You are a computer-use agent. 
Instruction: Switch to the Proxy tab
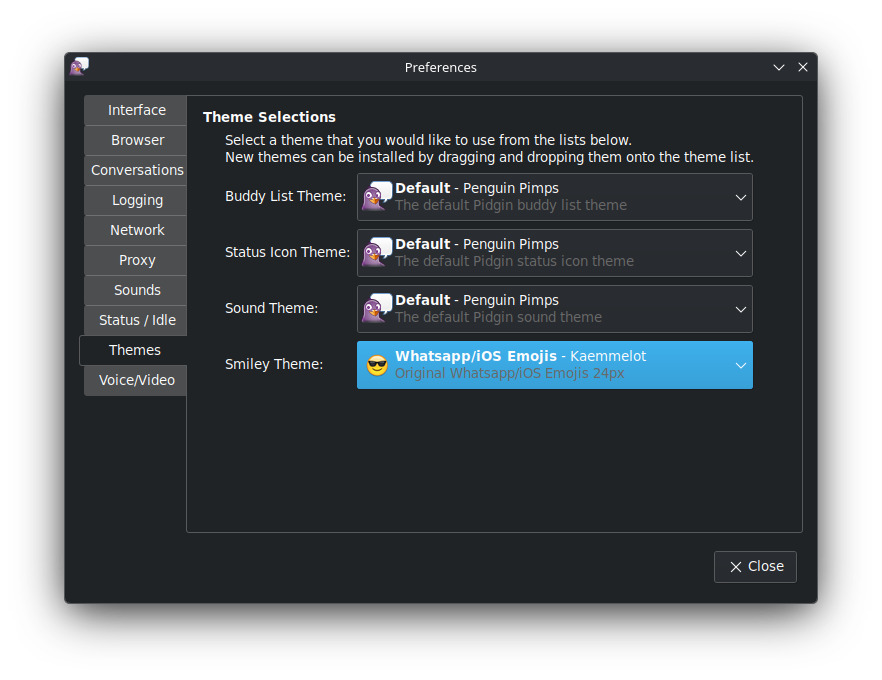coord(136,260)
